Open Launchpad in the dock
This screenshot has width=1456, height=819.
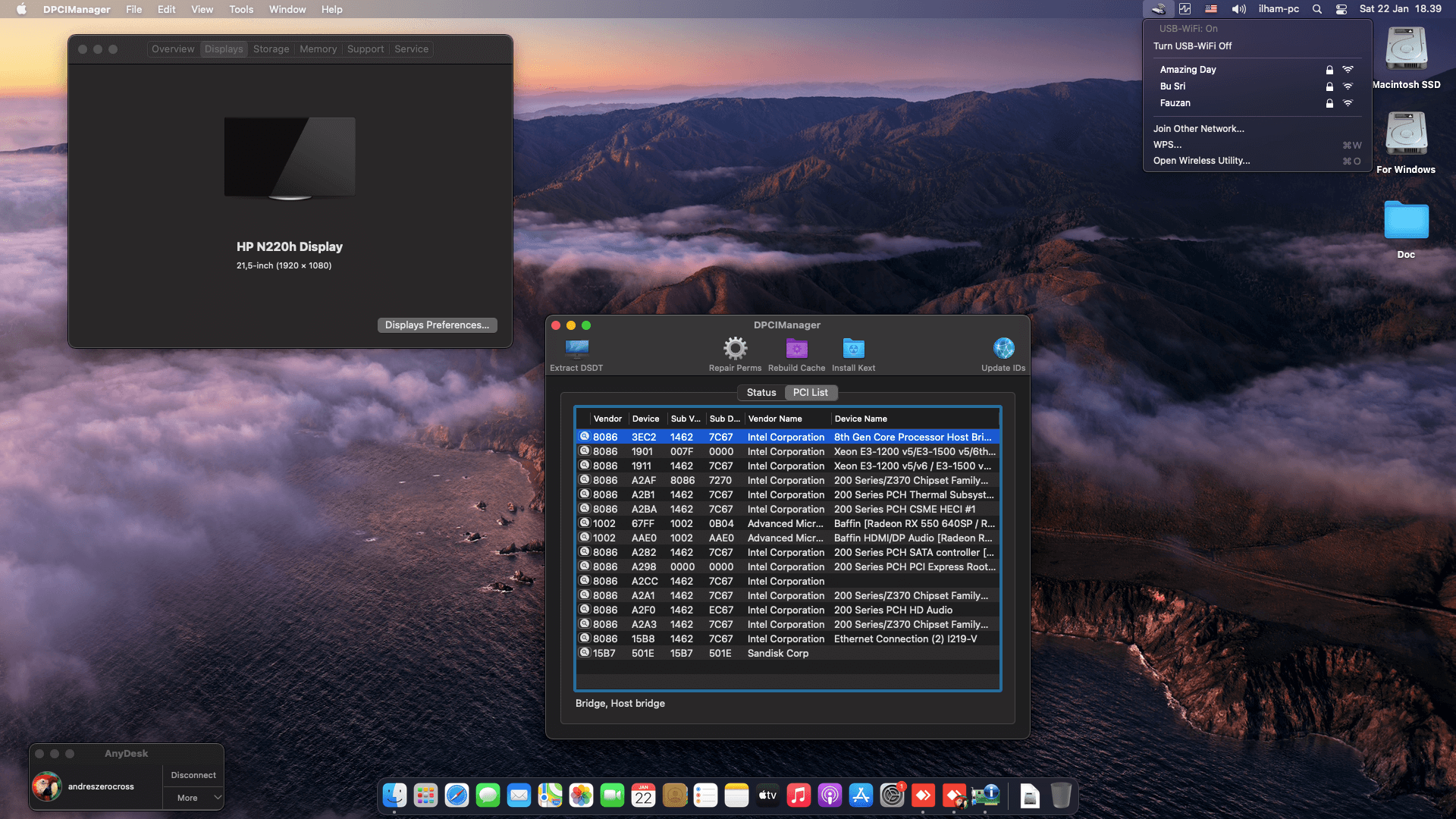[425, 795]
